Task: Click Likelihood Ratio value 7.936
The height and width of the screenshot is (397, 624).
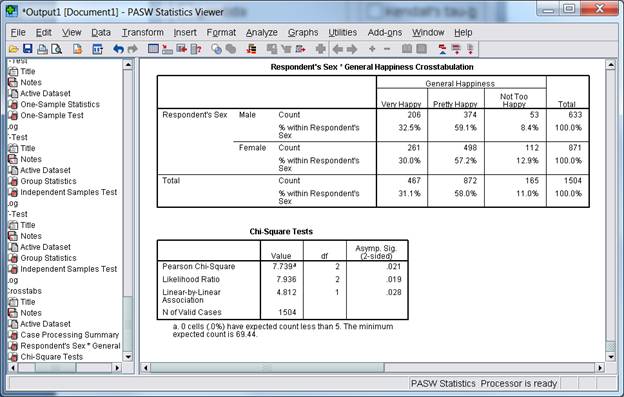Action: pyautogui.click(x=286, y=280)
